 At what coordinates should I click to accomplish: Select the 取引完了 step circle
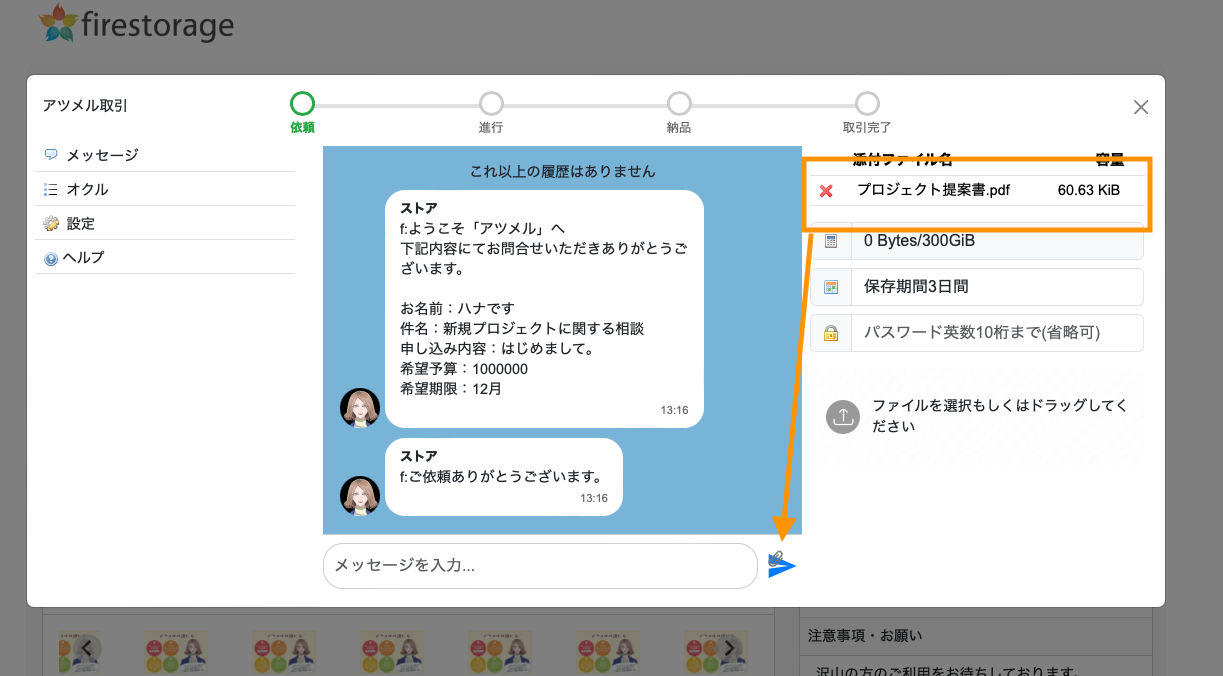coord(867,103)
